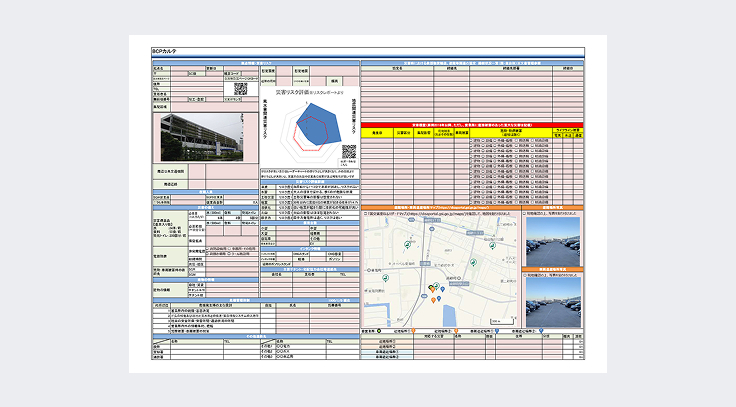Toggle the checkbox above the upper parking photo
This screenshot has height=407, width=736.
tap(523, 213)
